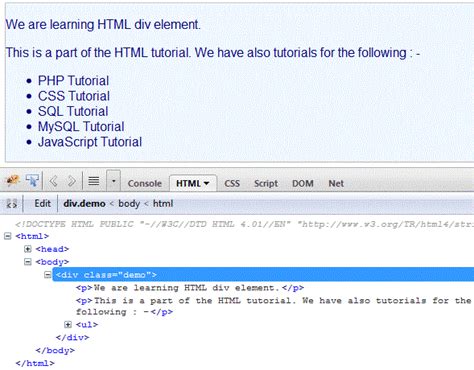Select the 'We are learning HTML div element' p node
This screenshot has width=474, height=370.
tap(190, 288)
